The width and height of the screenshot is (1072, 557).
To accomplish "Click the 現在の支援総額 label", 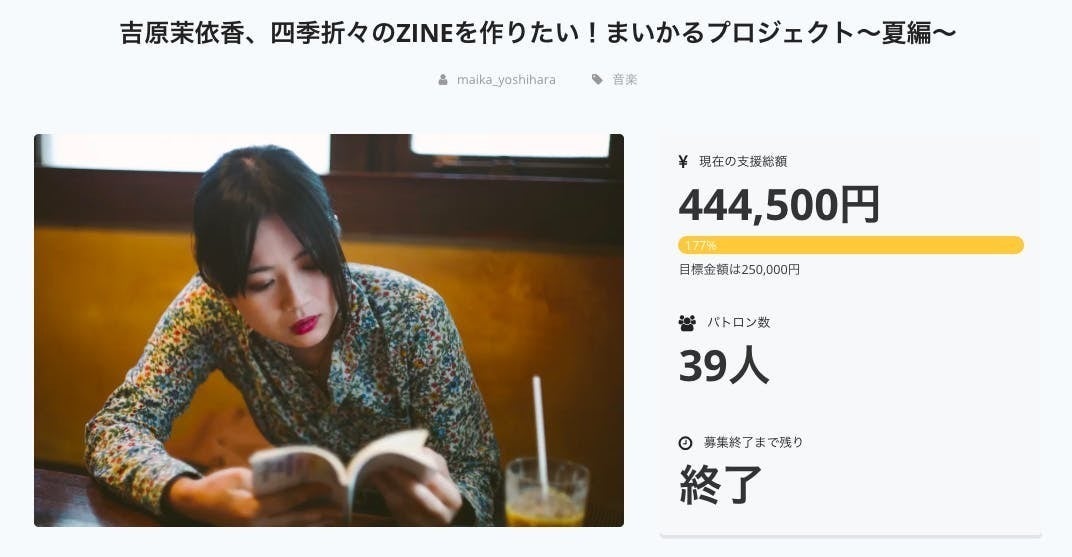I will coord(743,162).
